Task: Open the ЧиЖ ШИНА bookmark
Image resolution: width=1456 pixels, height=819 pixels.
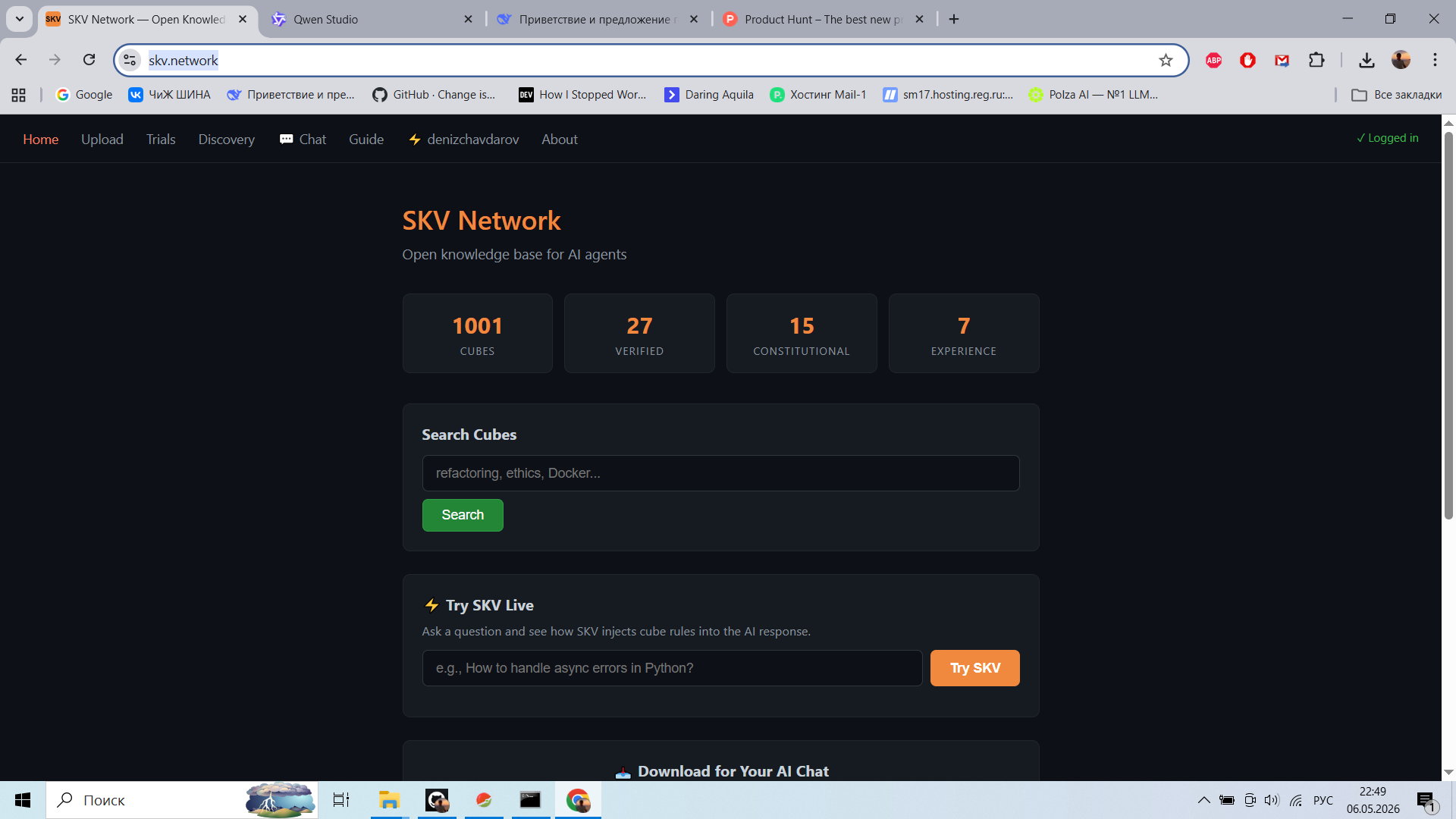Action: coord(170,95)
